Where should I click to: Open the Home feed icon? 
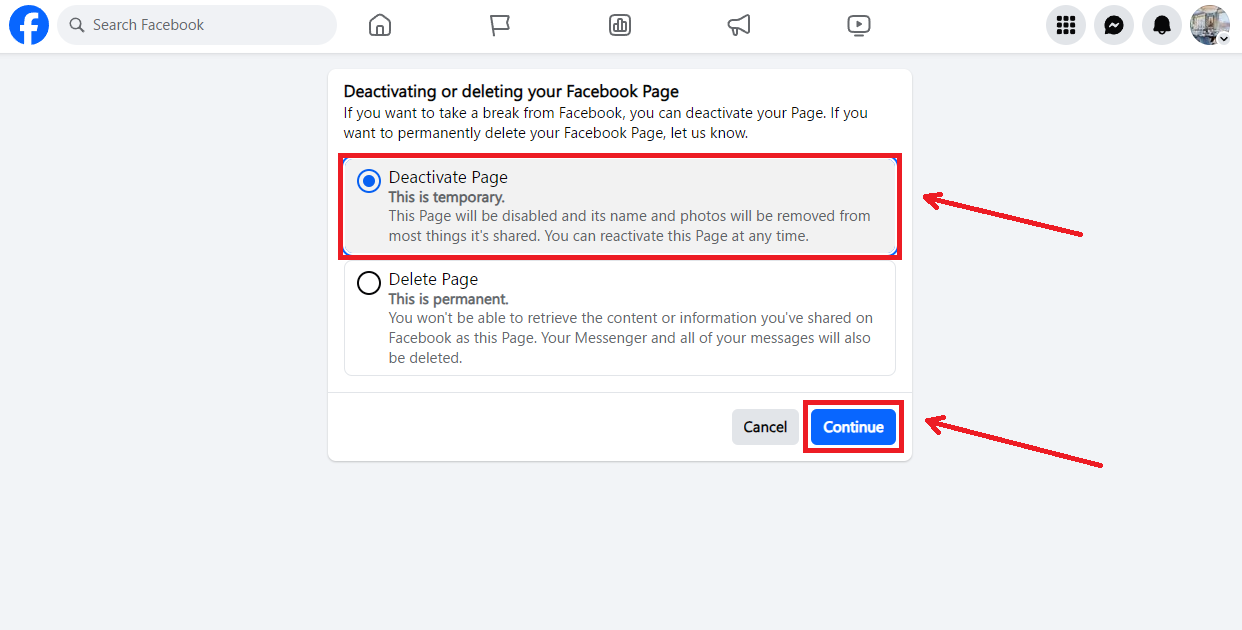[x=380, y=25]
